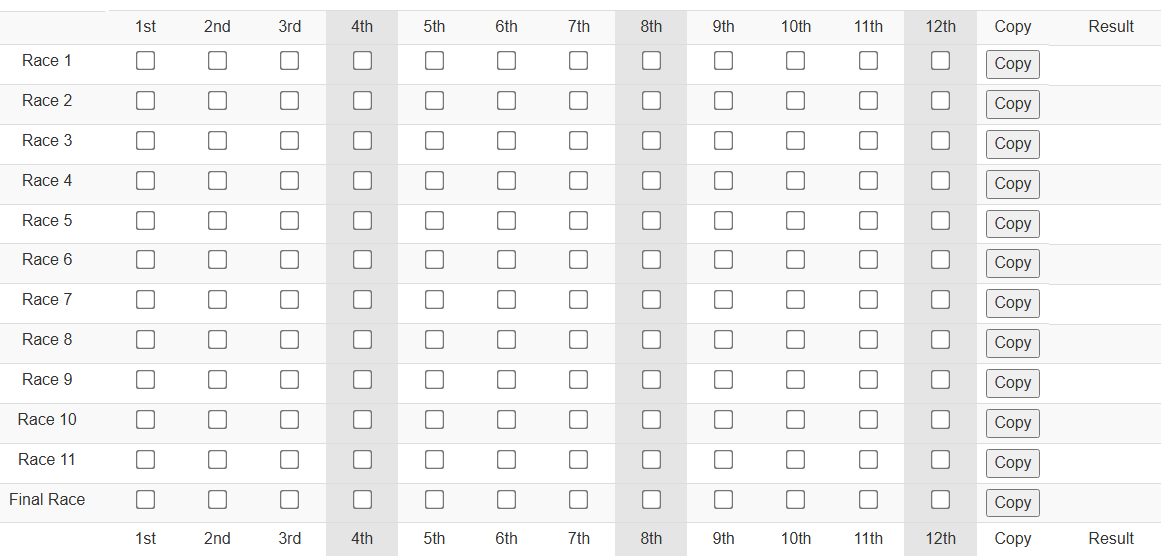Screen dimensions: 1161x560
Task: Check 8th place in Race 5
Action: [x=651, y=221]
